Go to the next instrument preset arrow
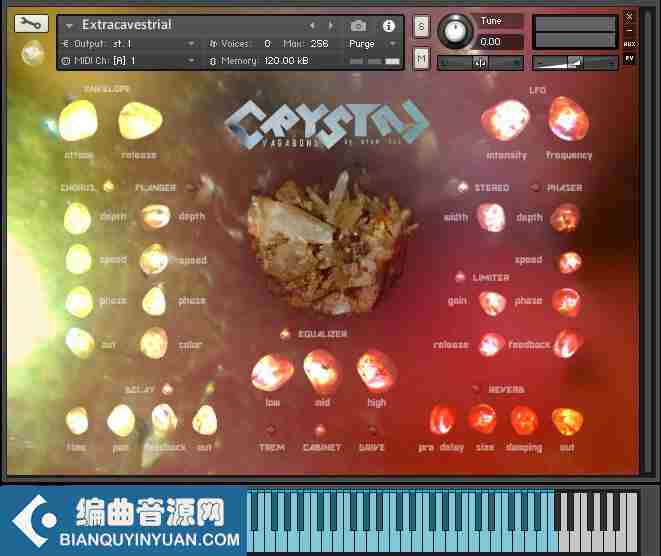The width and height of the screenshot is (661, 556). click(x=331, y=26)
